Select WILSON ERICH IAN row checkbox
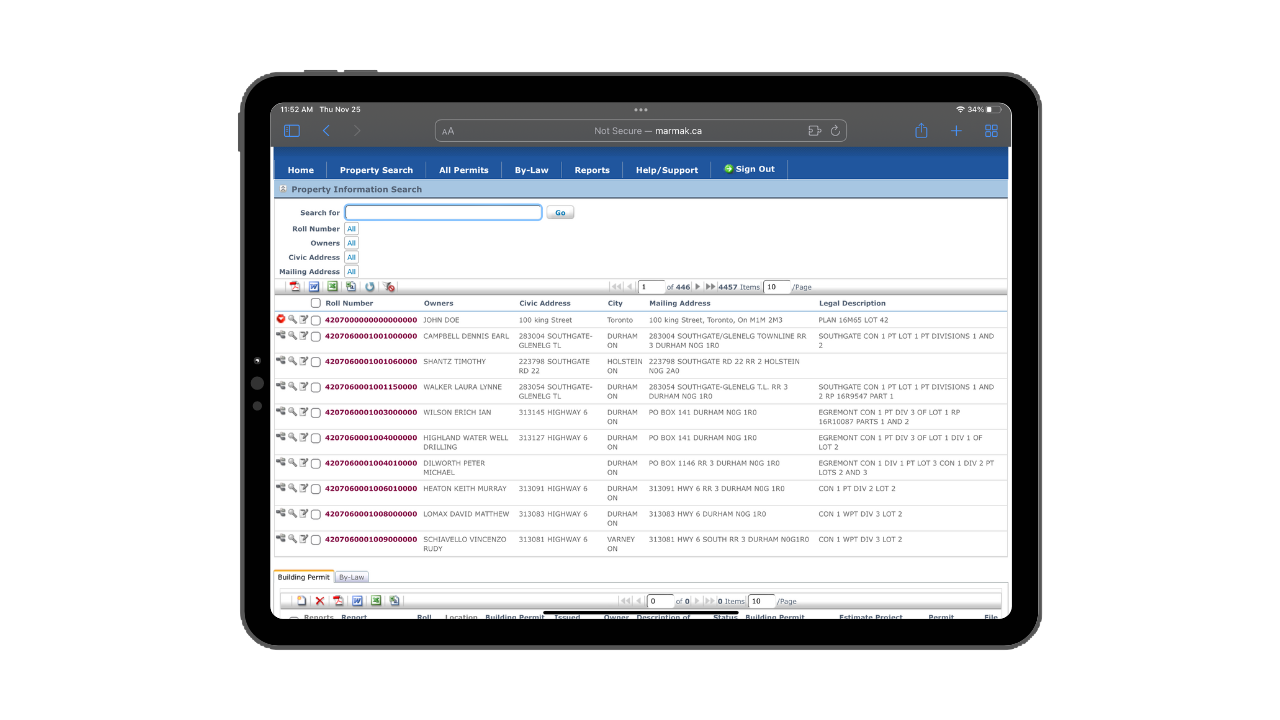Viewport: 1280px width, 720px height. (x=316, y=413)
